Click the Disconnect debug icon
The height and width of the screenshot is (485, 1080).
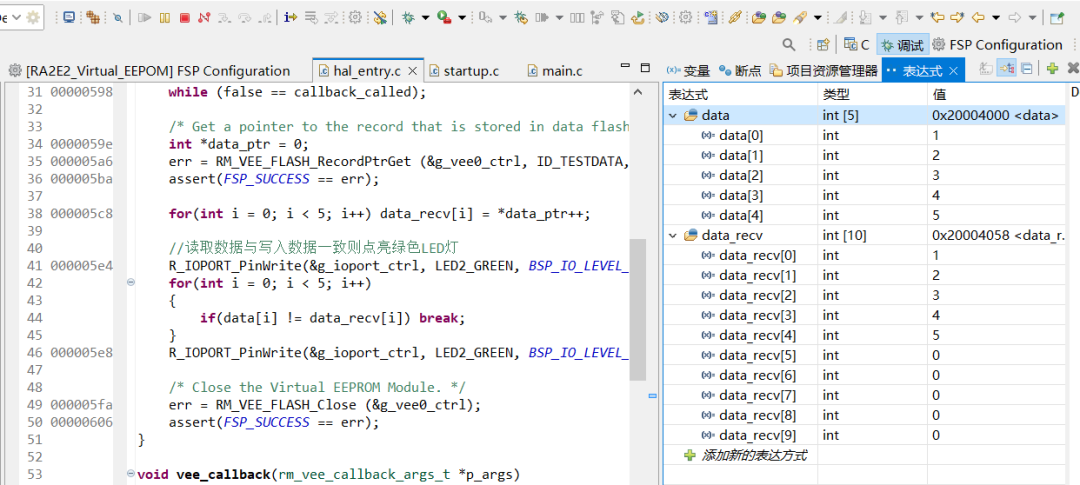(204, 17)
